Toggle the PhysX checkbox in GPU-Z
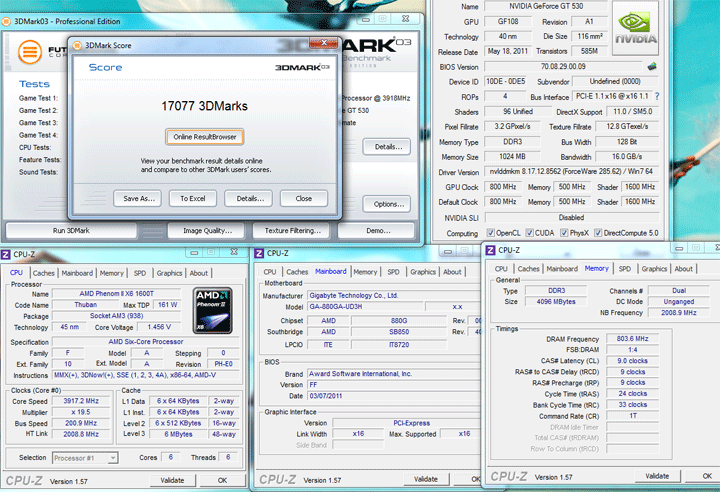Viewport: 720px width, 492px height. coord(564,233)
